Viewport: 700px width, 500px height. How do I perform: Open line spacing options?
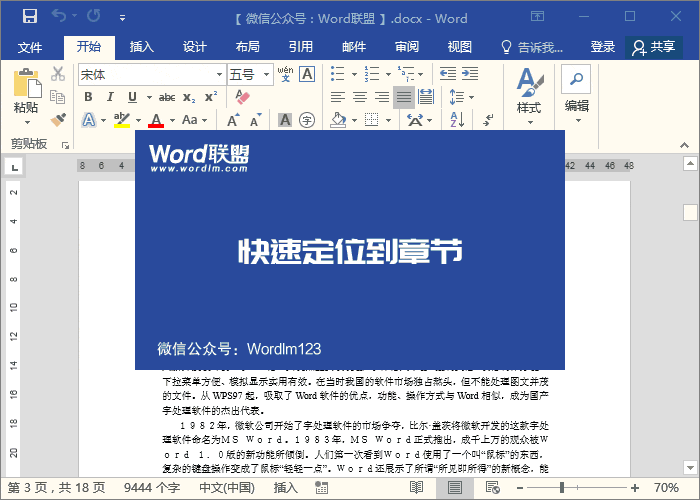[461, 97]
